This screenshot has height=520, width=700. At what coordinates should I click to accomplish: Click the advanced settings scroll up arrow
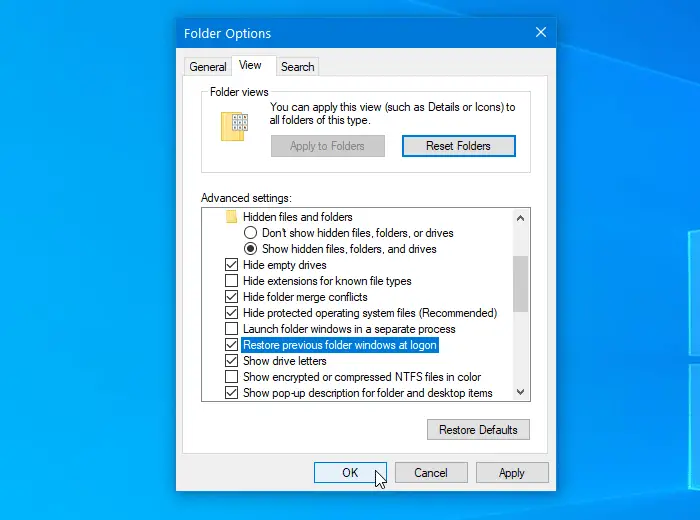521,218
